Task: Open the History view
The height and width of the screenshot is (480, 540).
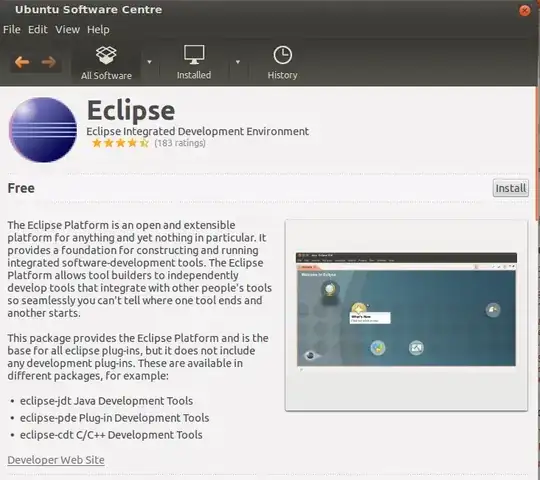Action: click(282, 63)
